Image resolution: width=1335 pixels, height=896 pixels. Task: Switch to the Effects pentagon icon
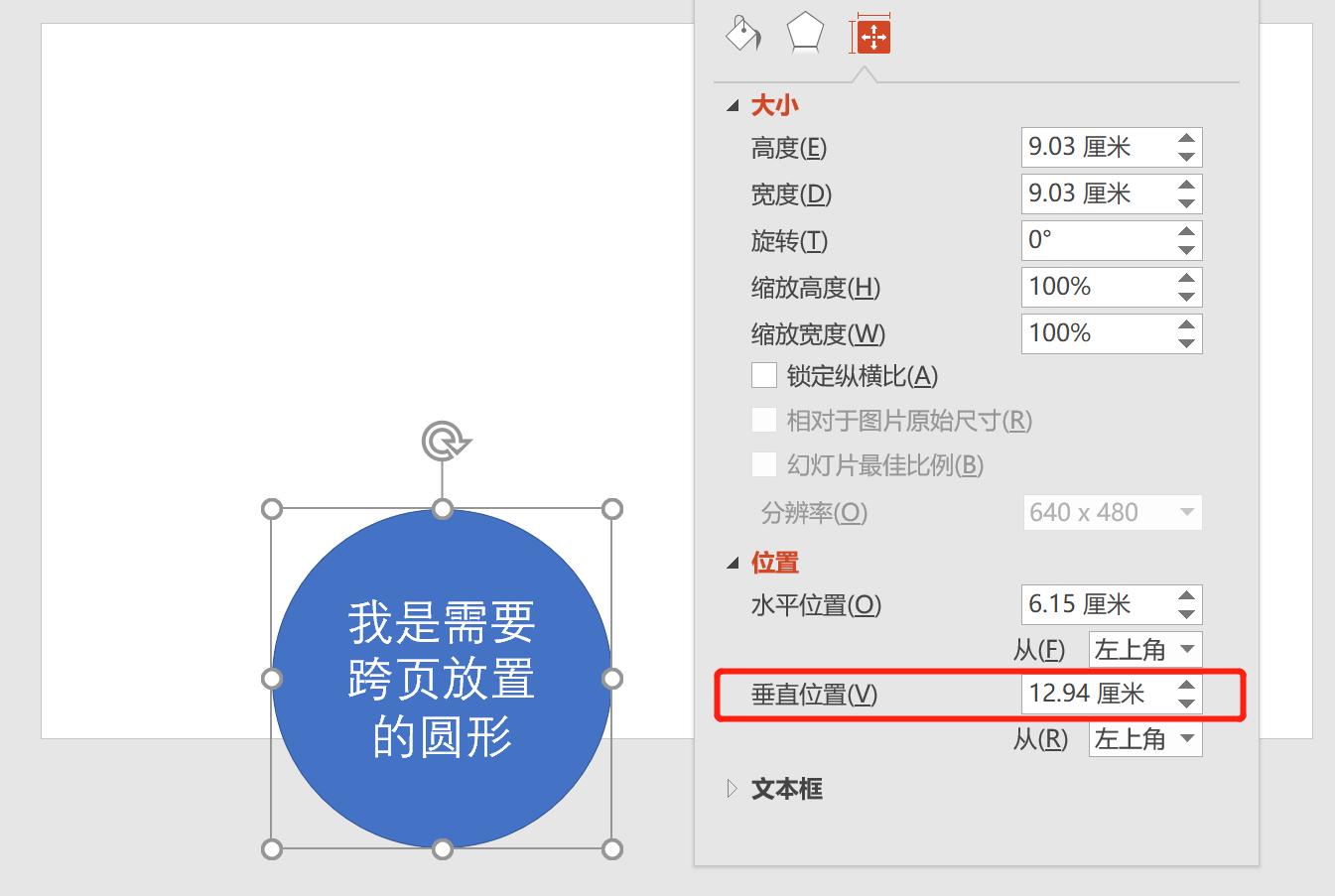(x=805, y=31)
